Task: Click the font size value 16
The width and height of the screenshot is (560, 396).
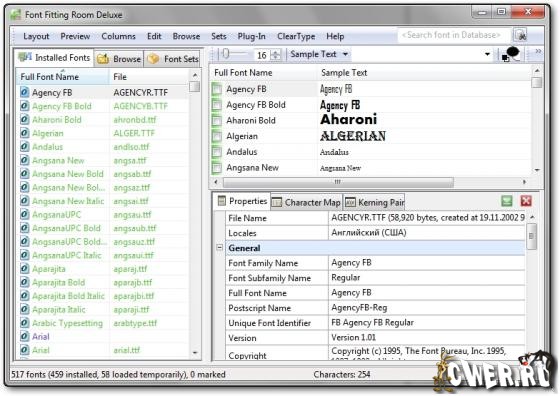Action: [x=262, y=55]
